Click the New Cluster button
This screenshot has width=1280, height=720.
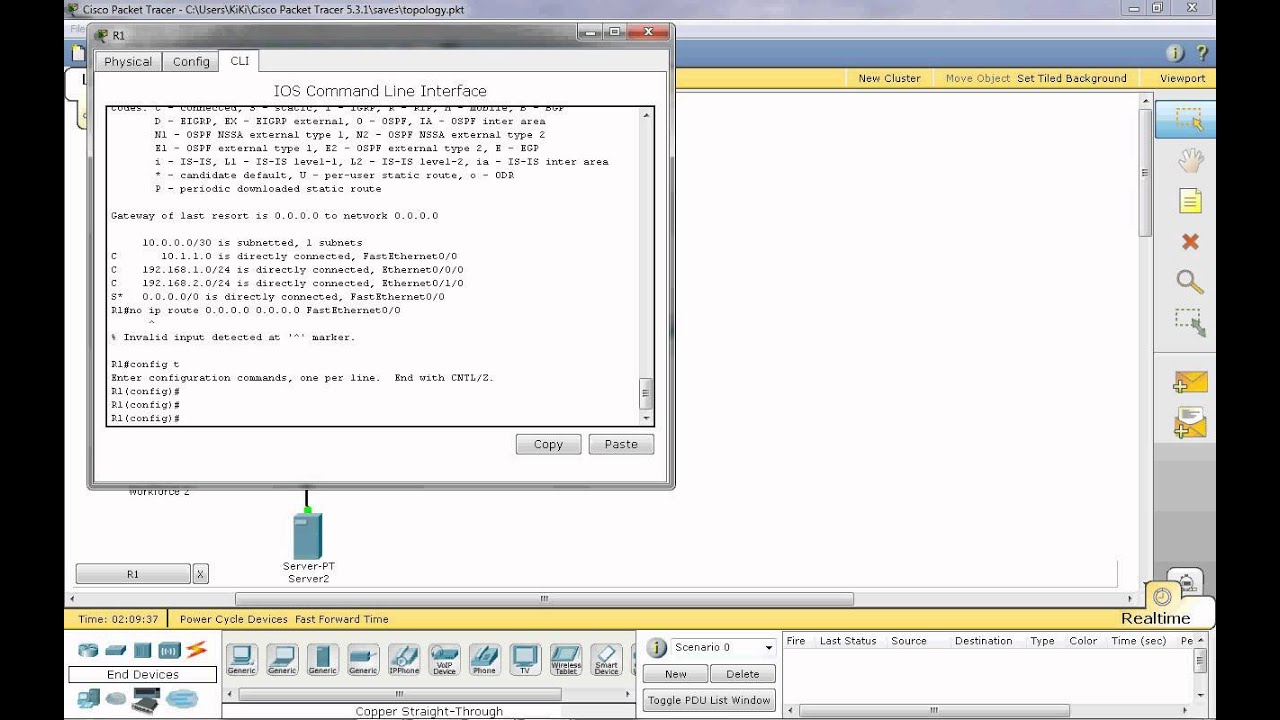(889, 78)
